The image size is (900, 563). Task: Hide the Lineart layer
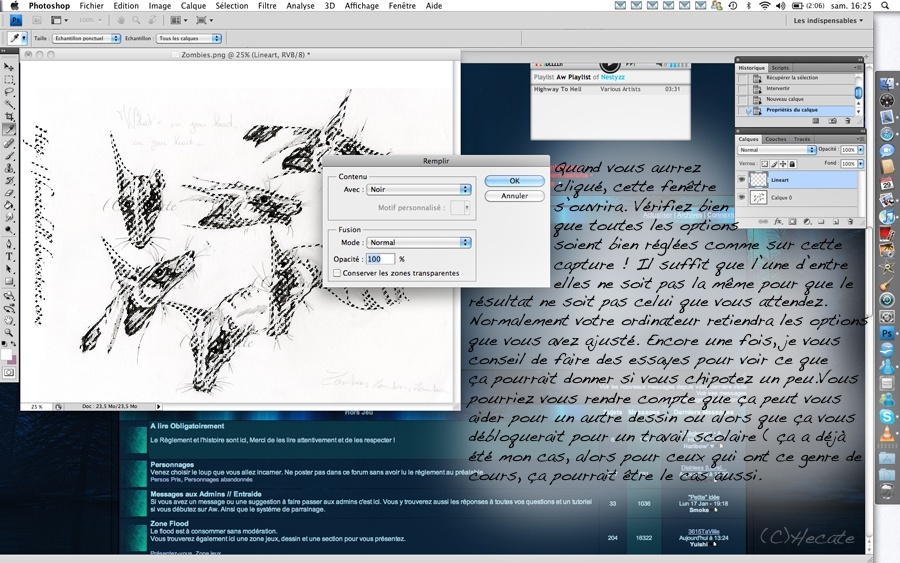[742, 180]
